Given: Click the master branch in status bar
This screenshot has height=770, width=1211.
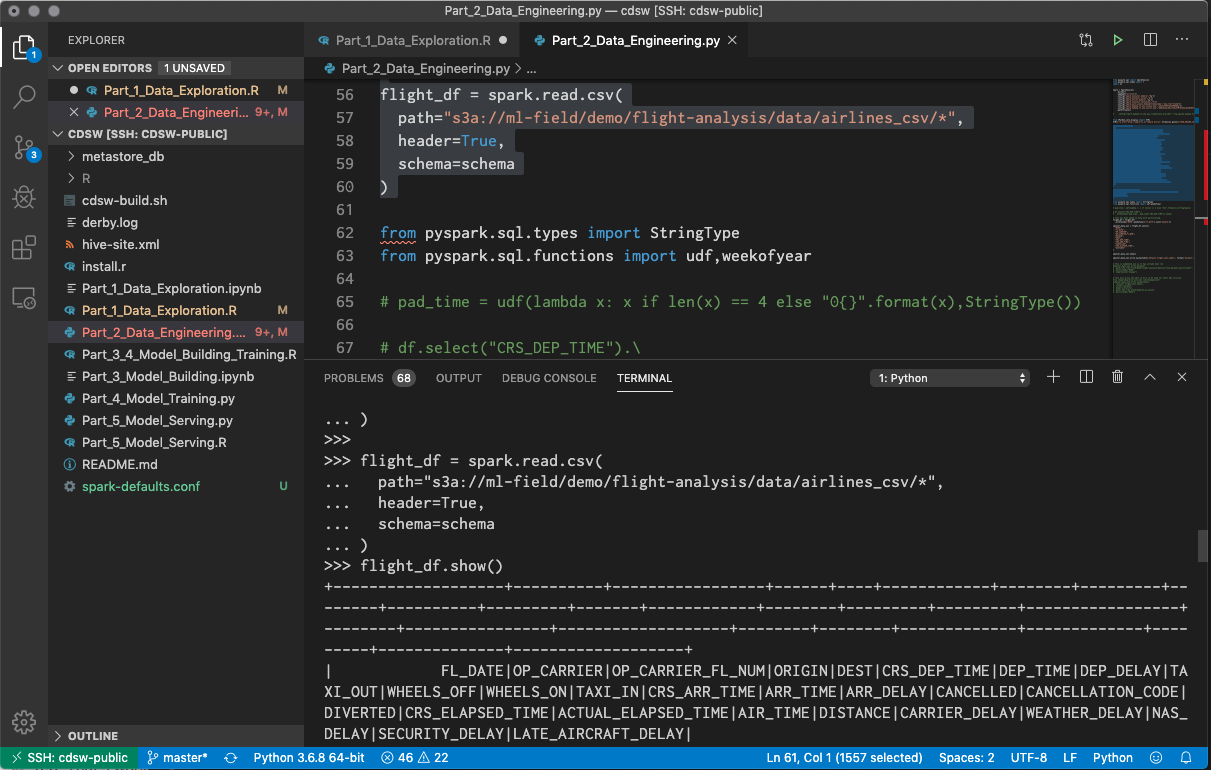Looking at the screenshot, I should (x=177, y=758).
